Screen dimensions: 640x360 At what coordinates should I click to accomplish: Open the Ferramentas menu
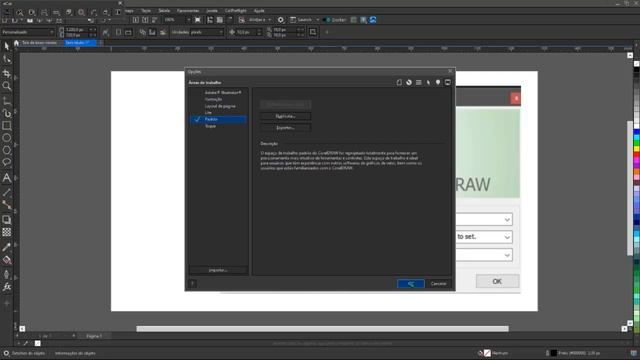click(x=188, y=11)
